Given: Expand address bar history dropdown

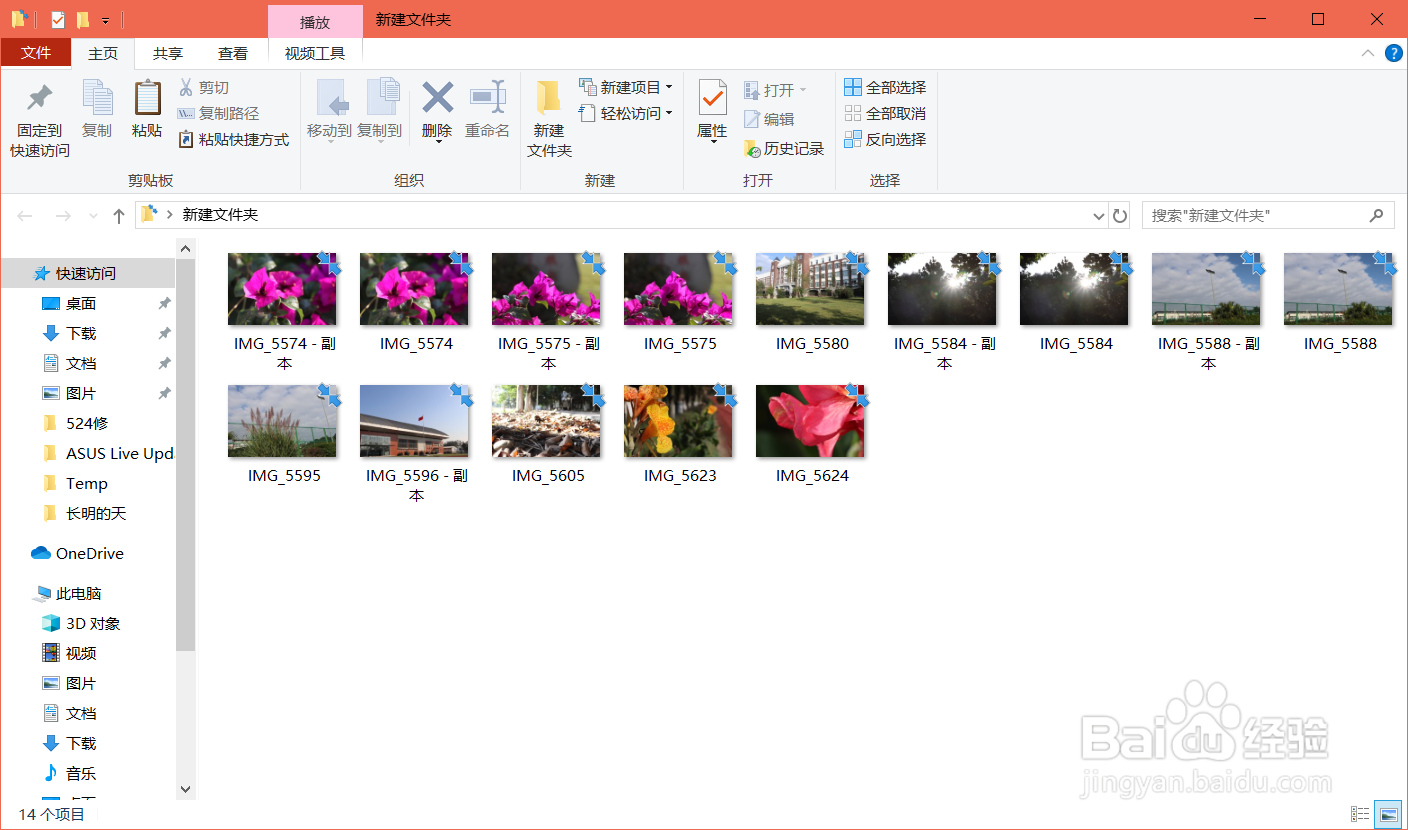Looking at the screenshot, I should [x=1098, y=215].
